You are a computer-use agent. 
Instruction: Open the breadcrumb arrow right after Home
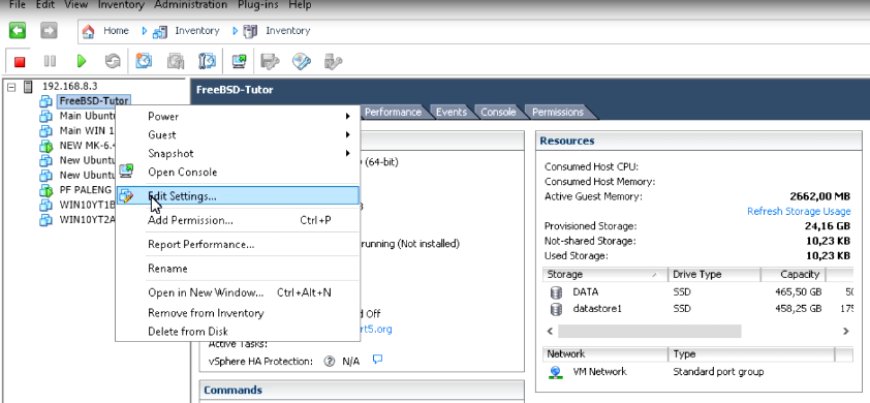pyautogui.click(x=144, y=31)
